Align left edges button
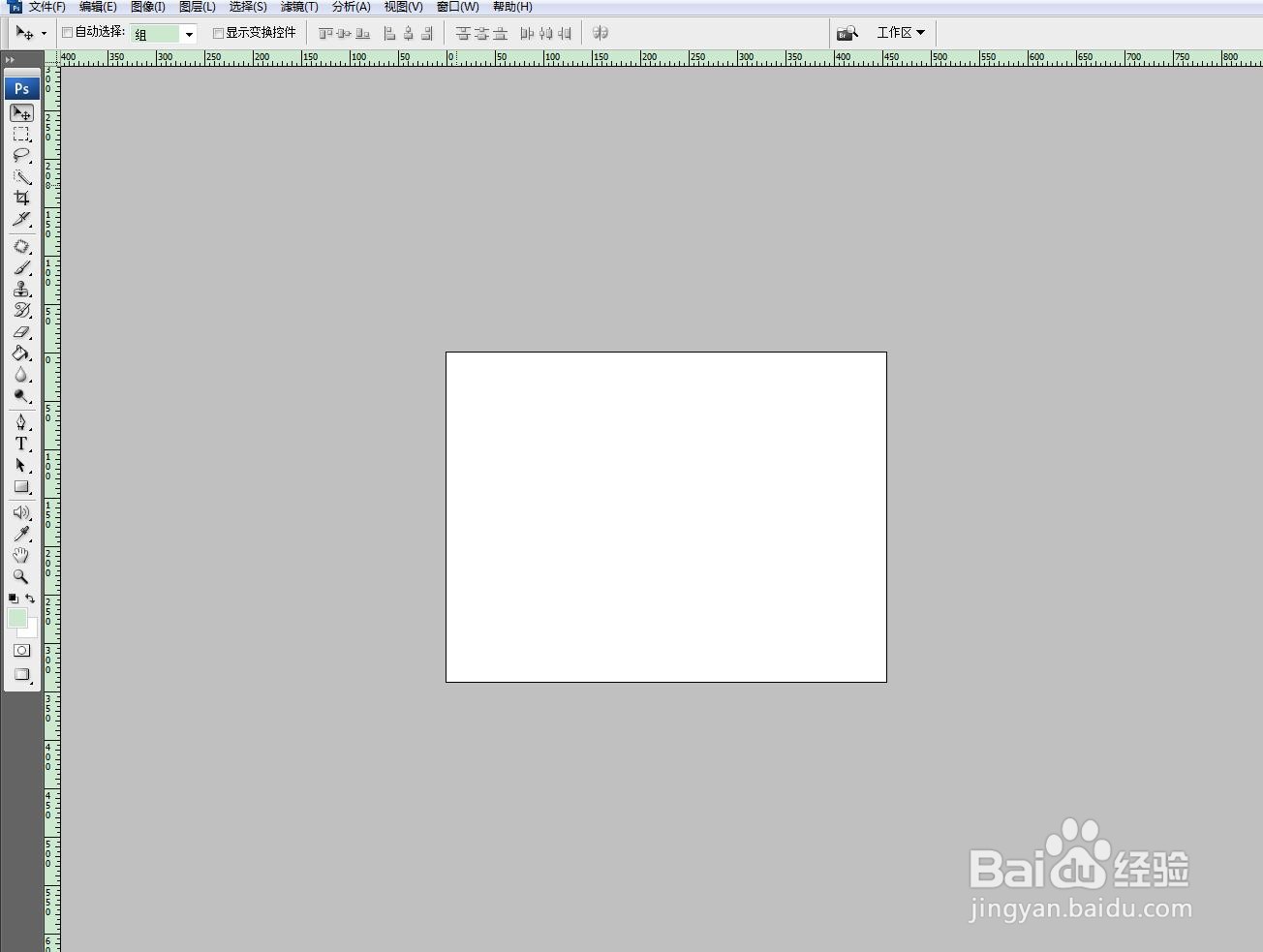Image resolution: width=1263 pixels, height=952 pixels. click(x=389, y=33)
